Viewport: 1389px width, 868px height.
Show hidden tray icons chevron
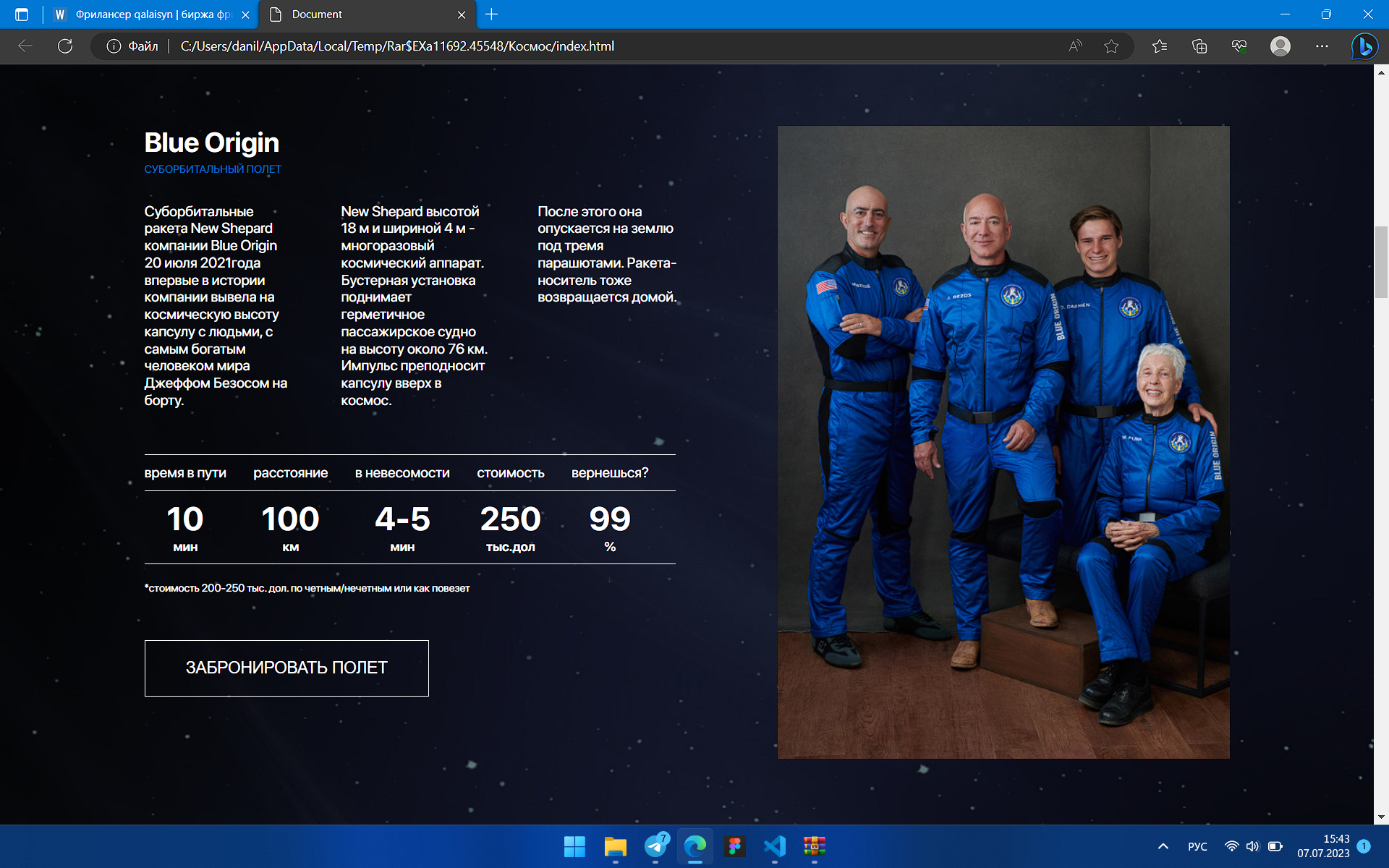pos(1163,846)
